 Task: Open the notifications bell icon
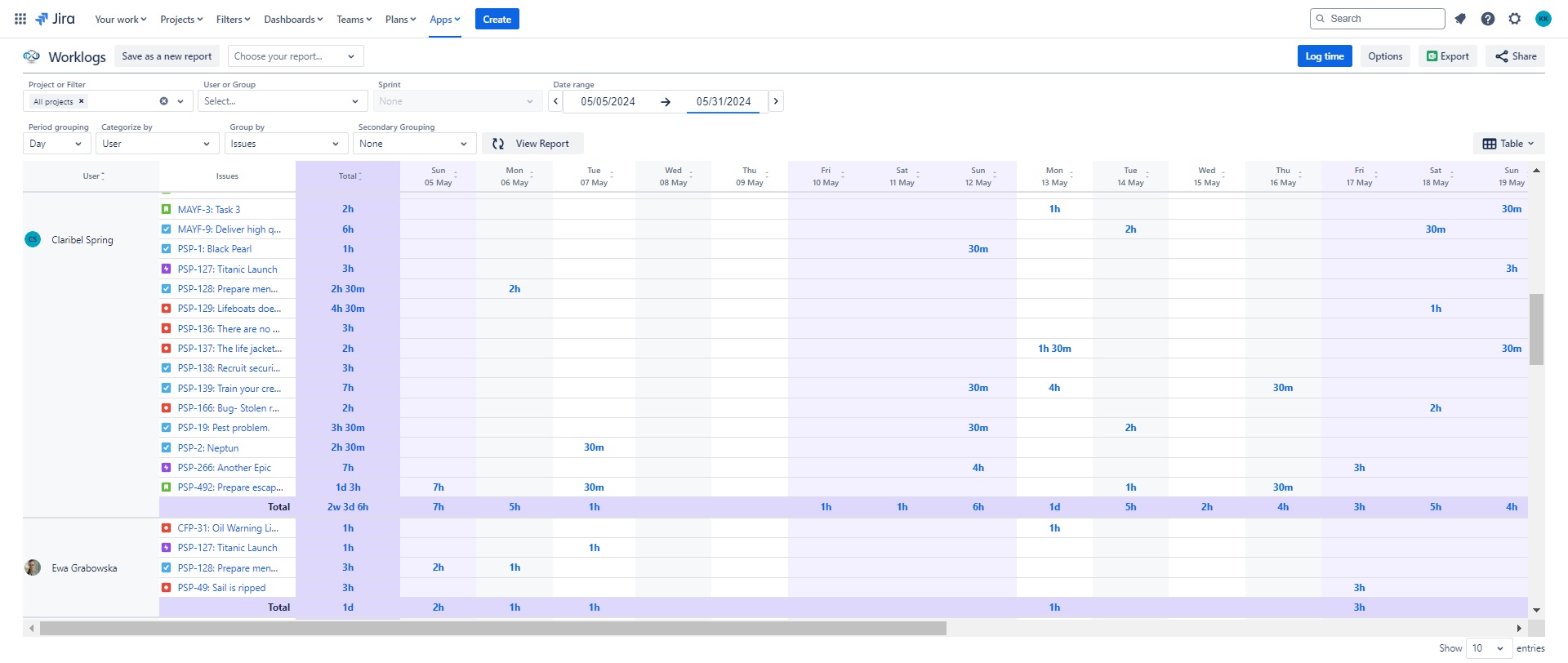pos(1460,19)
